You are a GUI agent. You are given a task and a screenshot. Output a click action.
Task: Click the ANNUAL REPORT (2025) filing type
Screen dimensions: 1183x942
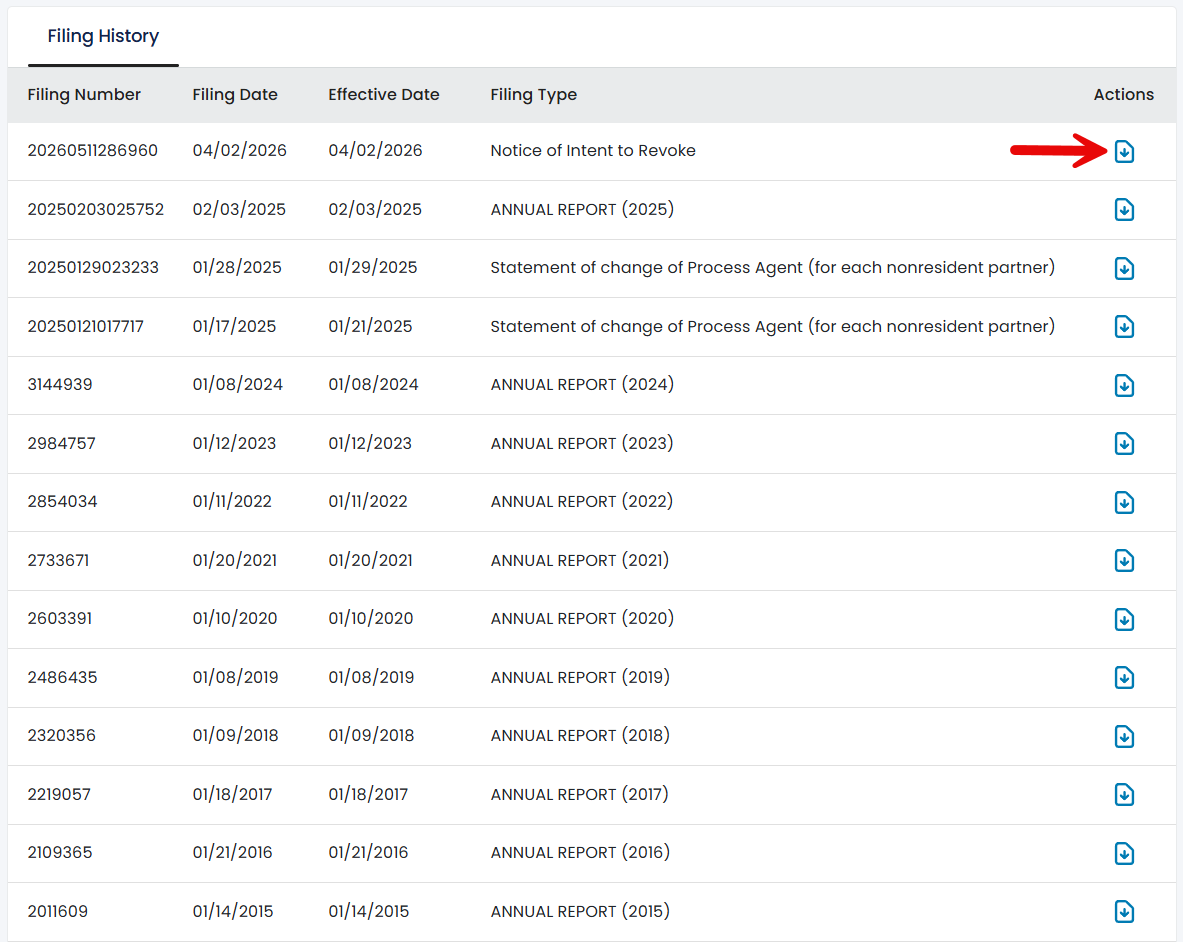click(x=582, y=209)
